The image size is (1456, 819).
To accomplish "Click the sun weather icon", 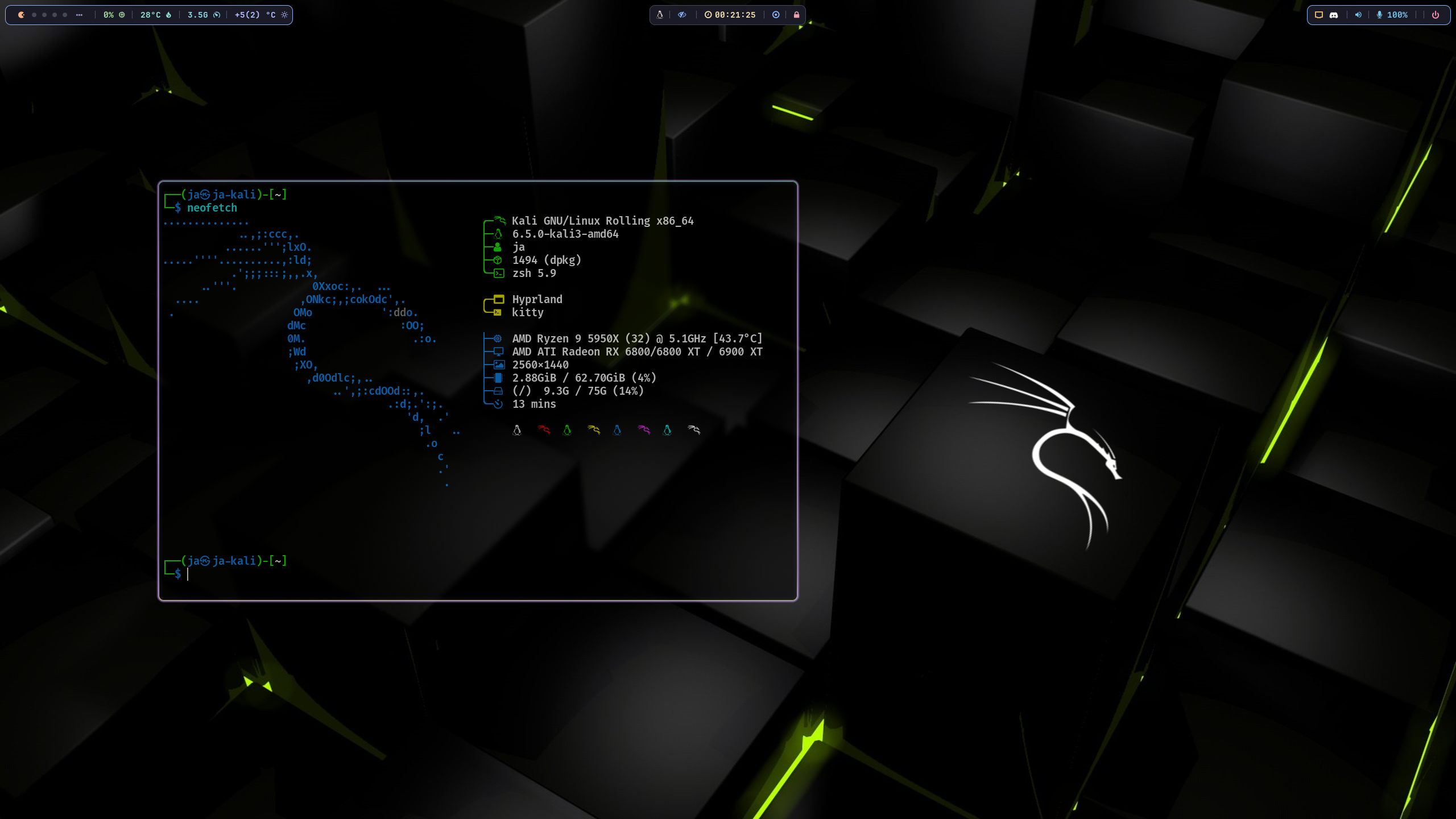I will [x=284, y=15].
